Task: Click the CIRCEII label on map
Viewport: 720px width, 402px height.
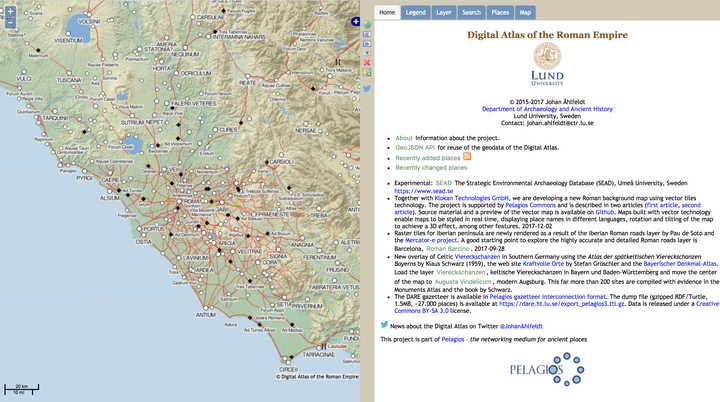Action: [288, 369]
